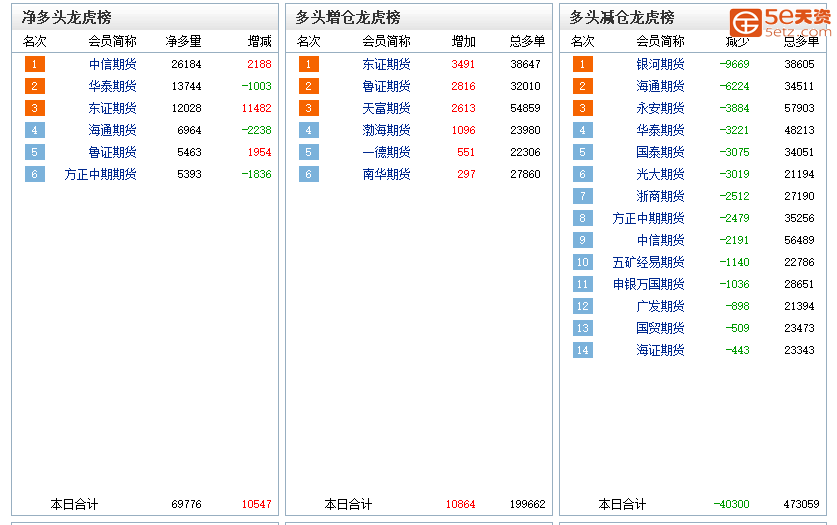The width and height of the screenshot is (837, 525).
Task: Click 会员简称 header in the 净多头龙虎榜 table
Action: coord(113,41)
